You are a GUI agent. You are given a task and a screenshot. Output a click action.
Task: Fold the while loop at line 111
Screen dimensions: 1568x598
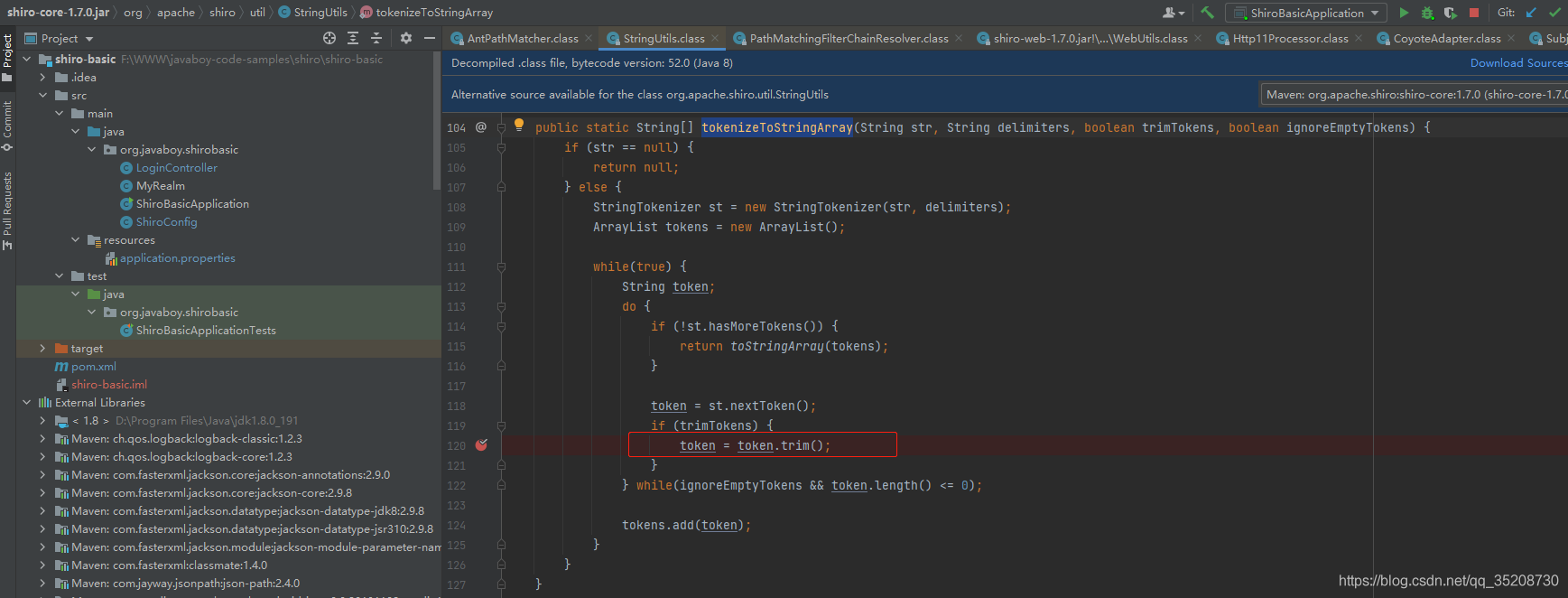[501, 266]
